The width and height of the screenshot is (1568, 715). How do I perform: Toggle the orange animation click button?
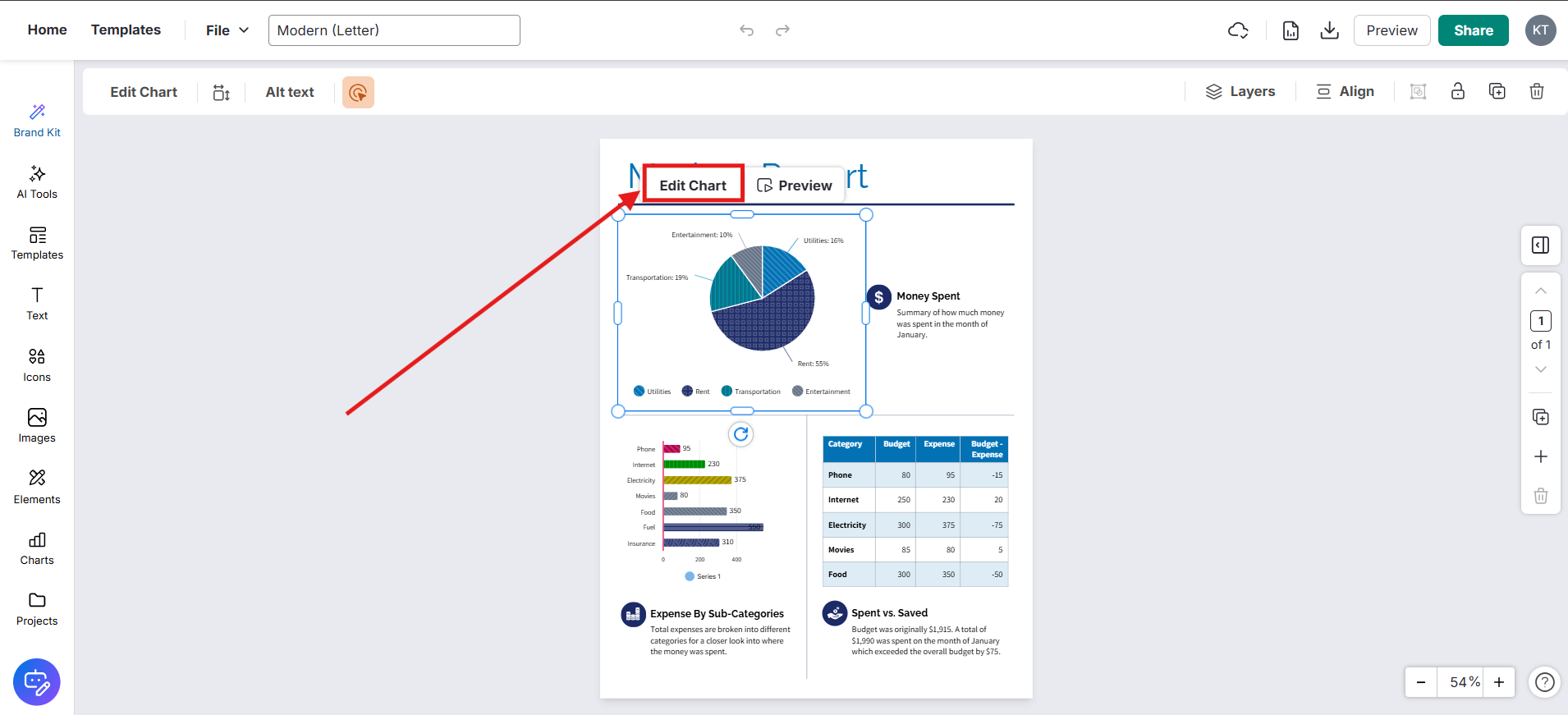click(358, 93)
